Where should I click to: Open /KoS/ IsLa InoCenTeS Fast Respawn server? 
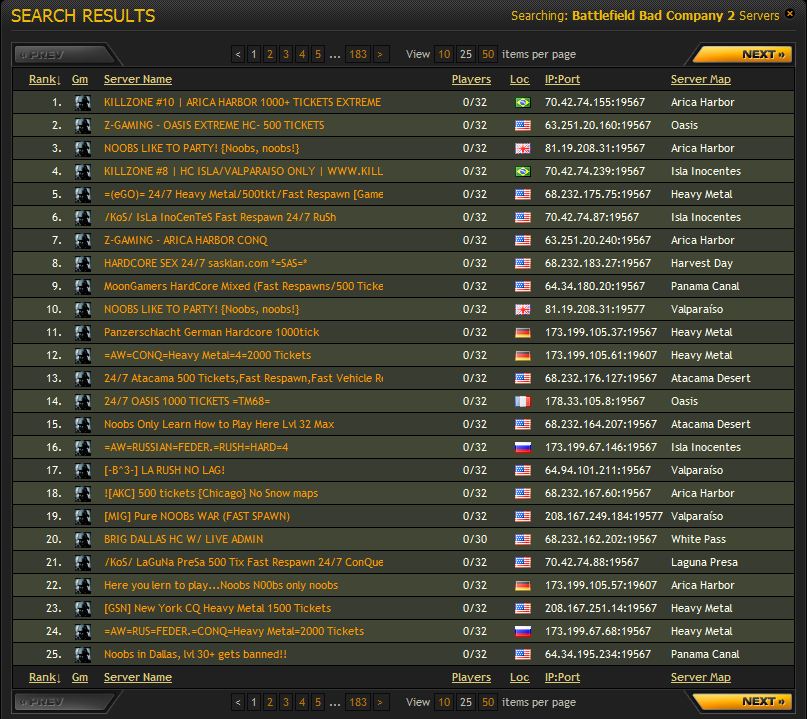[x=220, y=217]
